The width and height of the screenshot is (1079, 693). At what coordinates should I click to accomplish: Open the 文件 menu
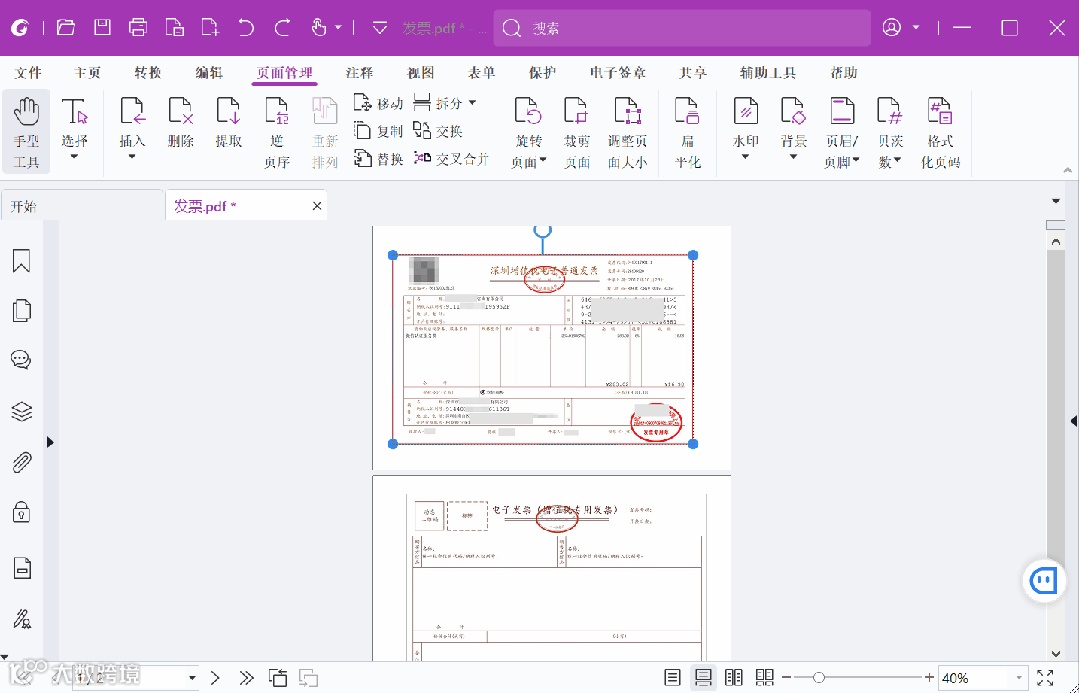(x=28, y=73)
